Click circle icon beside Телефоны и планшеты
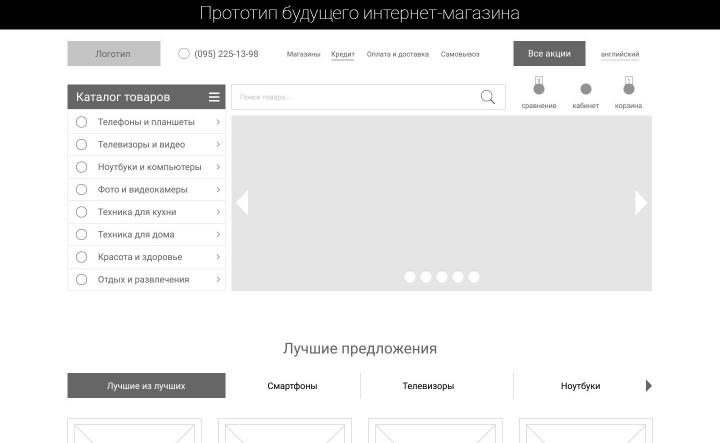The width and height of the screenshot is (720, 443). 81,122
